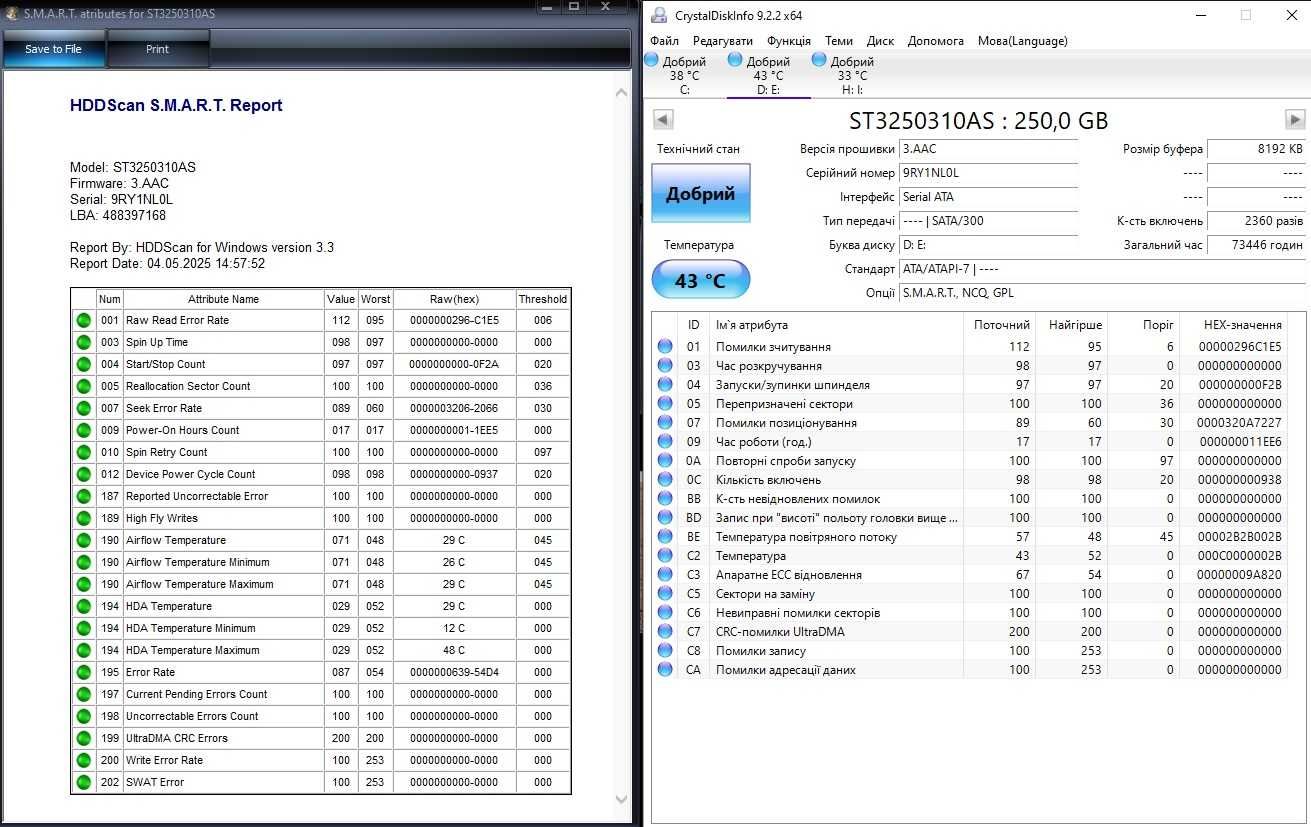
Task: Click Model: ST3250310AS line in report
Action: [133, 167]
